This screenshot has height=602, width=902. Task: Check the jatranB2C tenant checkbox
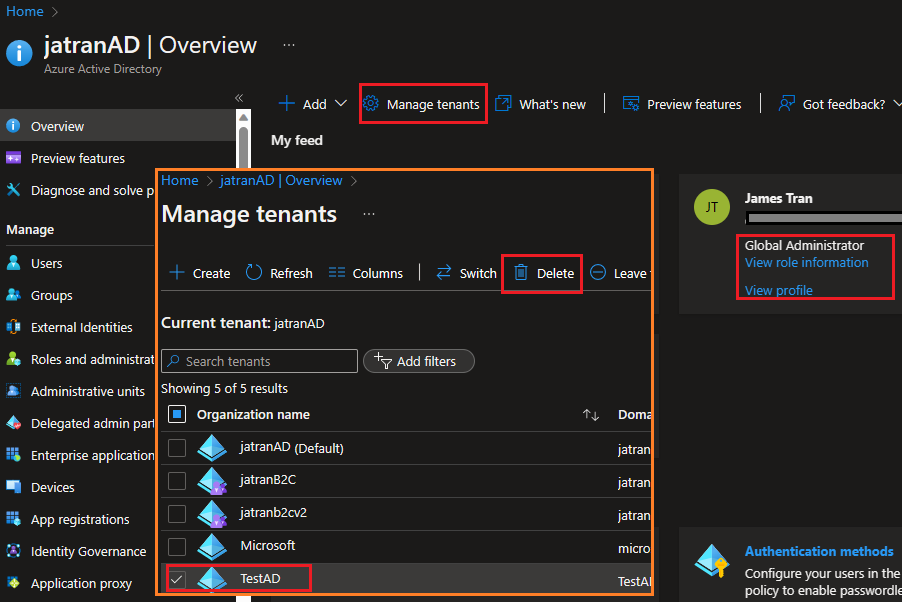[x=177, y=481]
